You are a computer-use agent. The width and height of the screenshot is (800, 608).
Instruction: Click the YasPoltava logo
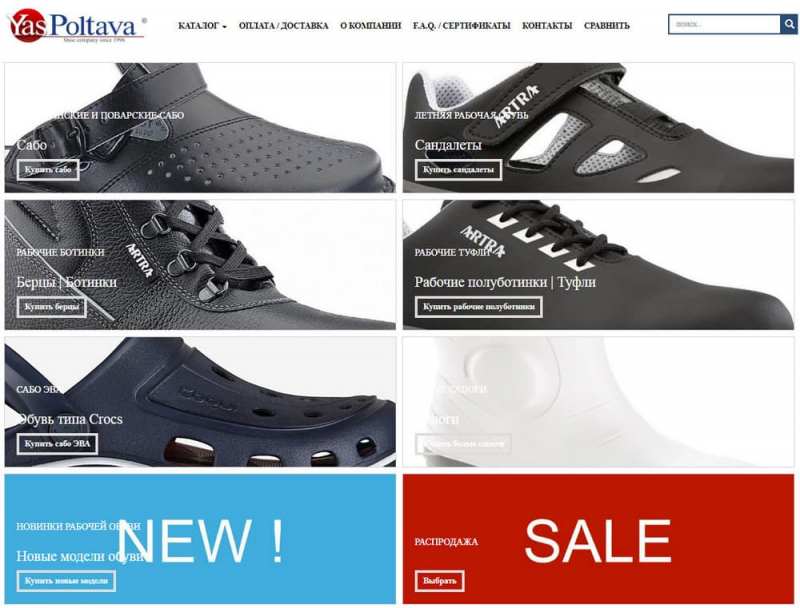coord(77,26)
